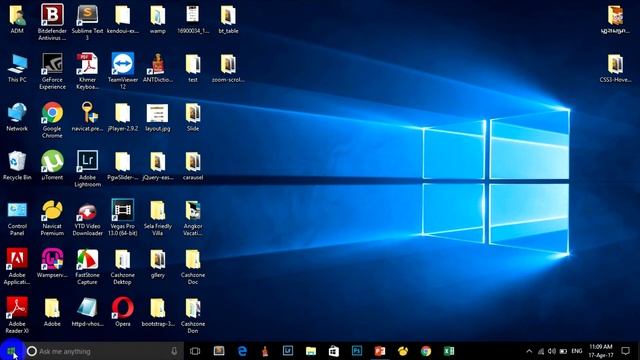This screenshot has height=360, width=640.
Task: Launch Navicat Premium desktop shortcut
Action: tap(52, 218)
